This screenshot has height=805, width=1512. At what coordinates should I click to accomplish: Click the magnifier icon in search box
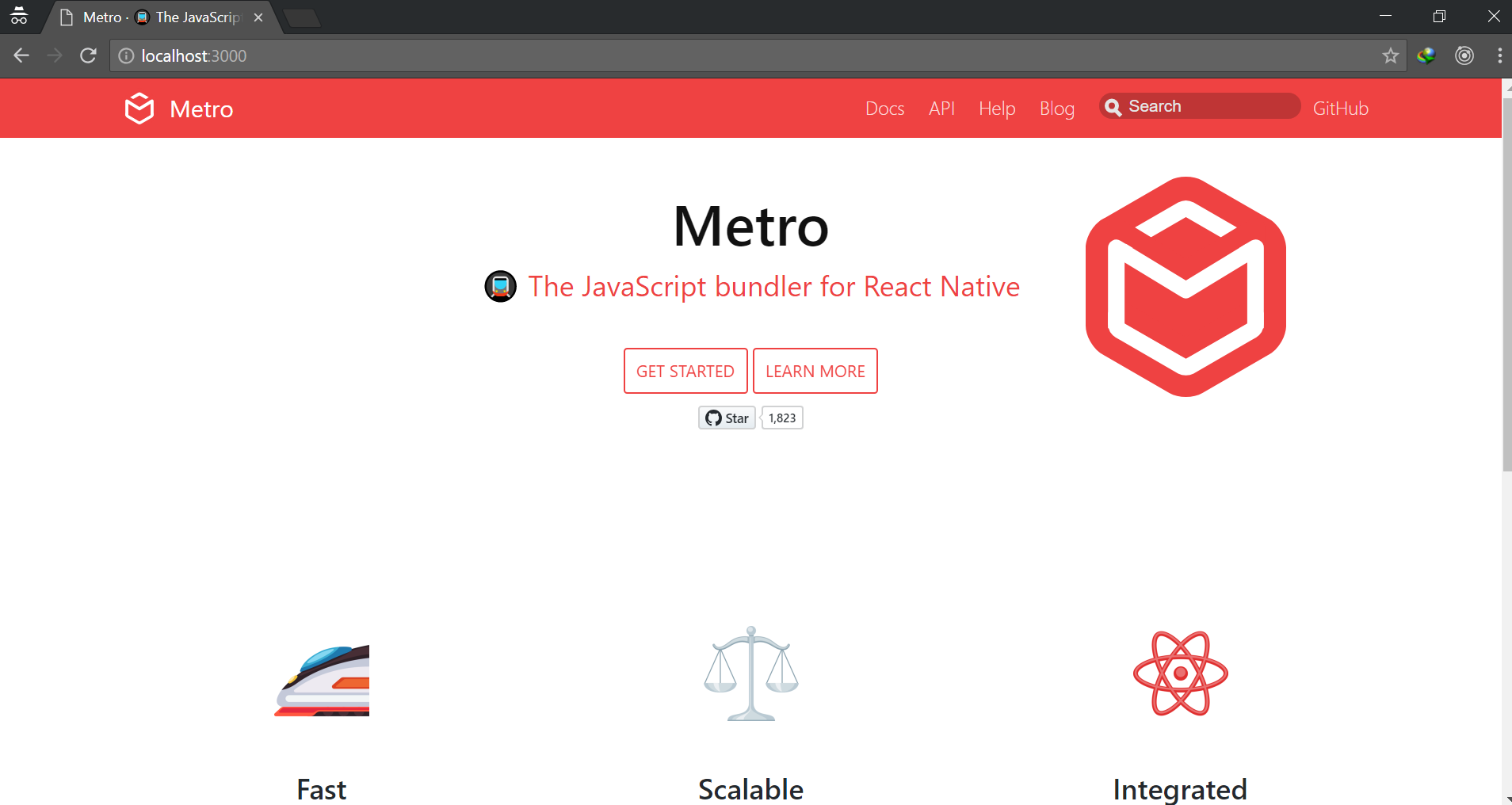[1113, 107]
